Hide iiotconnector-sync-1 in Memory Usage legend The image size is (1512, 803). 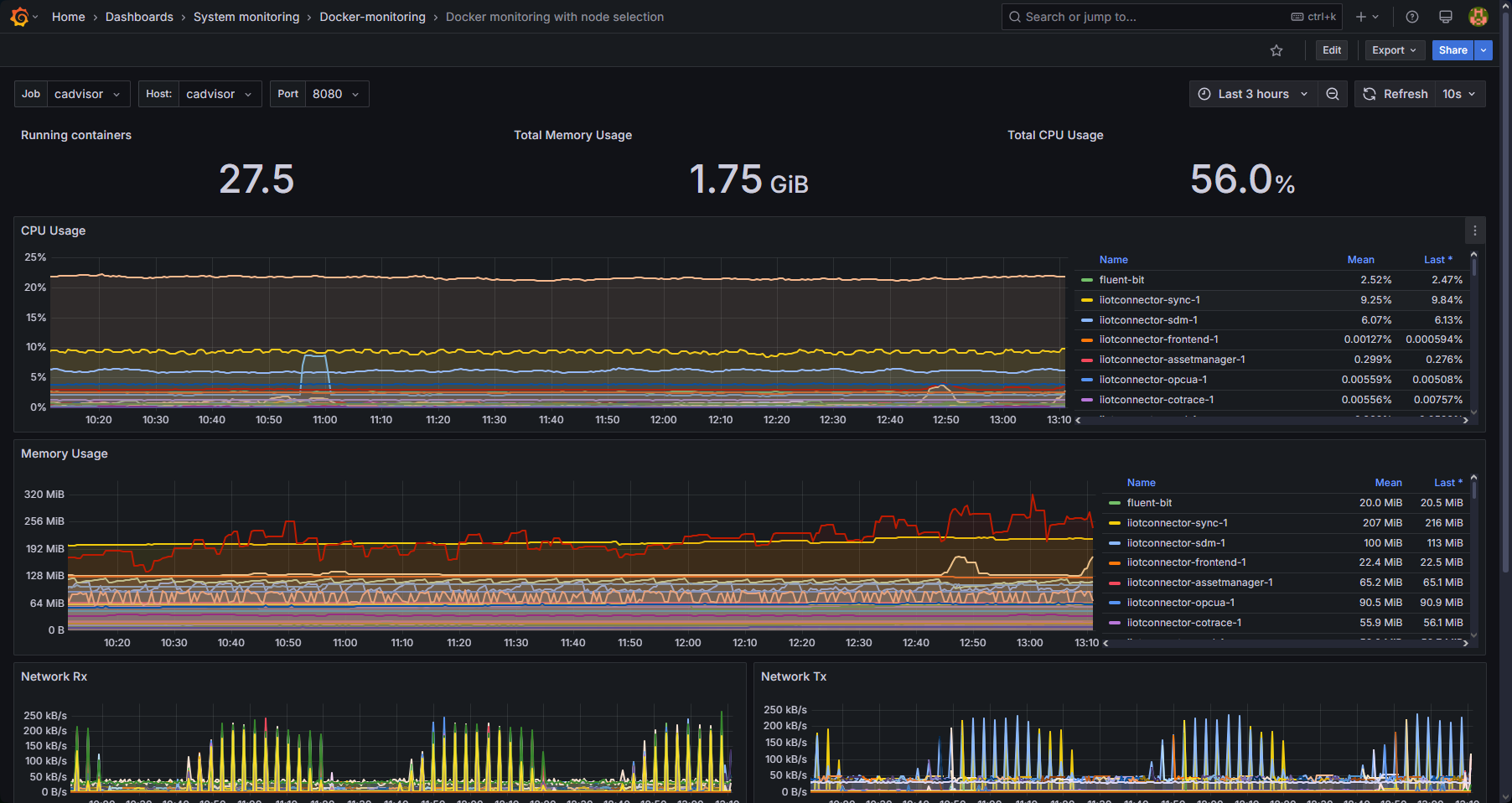(1178, 522)
